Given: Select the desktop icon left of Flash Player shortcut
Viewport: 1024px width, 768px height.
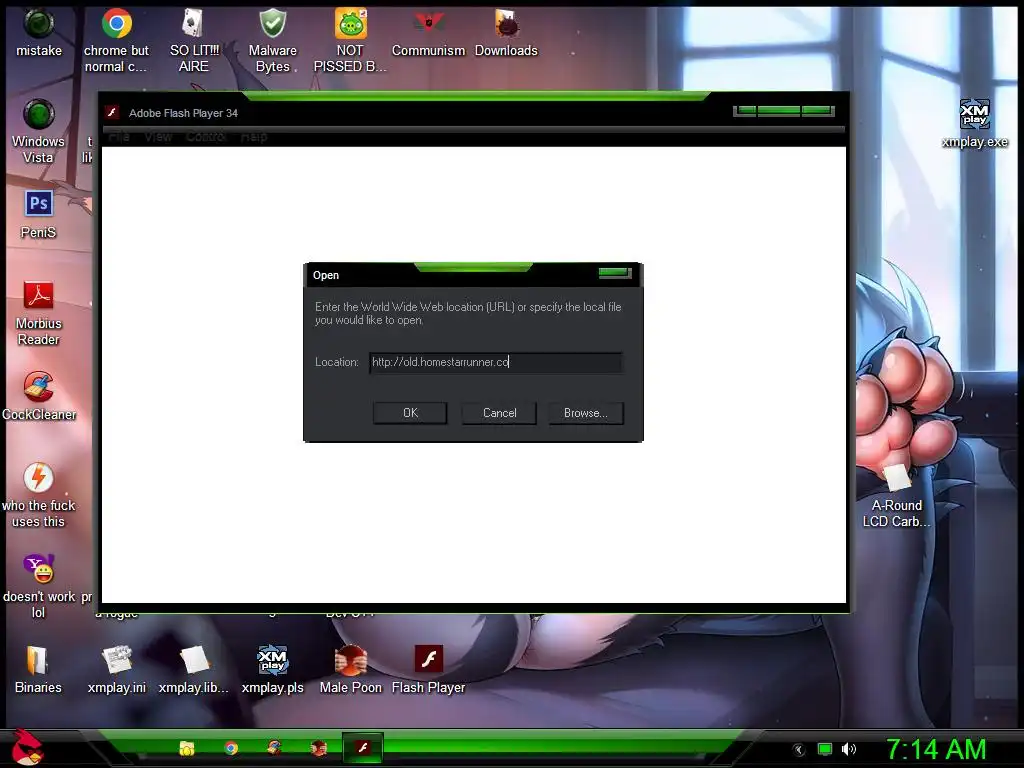Looking at the screenshot, I should (x=351, y=669).
